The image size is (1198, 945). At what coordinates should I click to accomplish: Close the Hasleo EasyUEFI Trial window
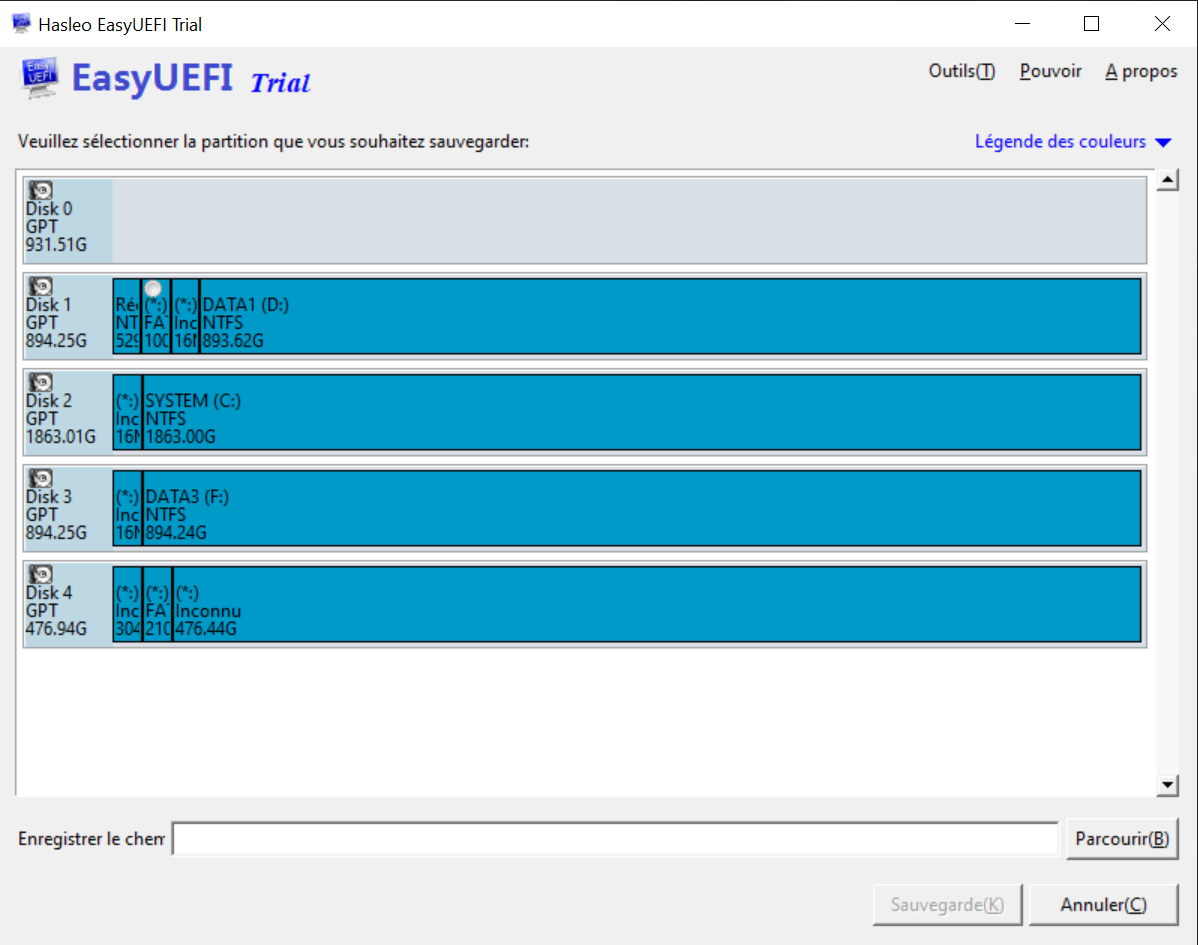coord(1162,24)
